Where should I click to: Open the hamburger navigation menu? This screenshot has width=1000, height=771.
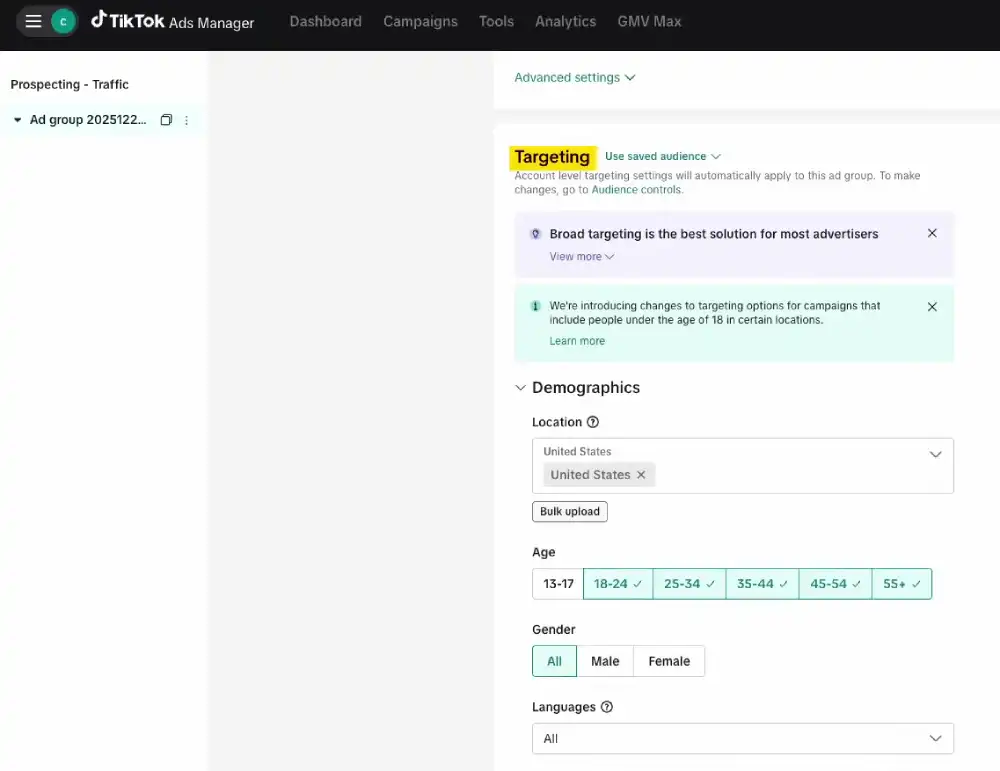tap(33, 20)
